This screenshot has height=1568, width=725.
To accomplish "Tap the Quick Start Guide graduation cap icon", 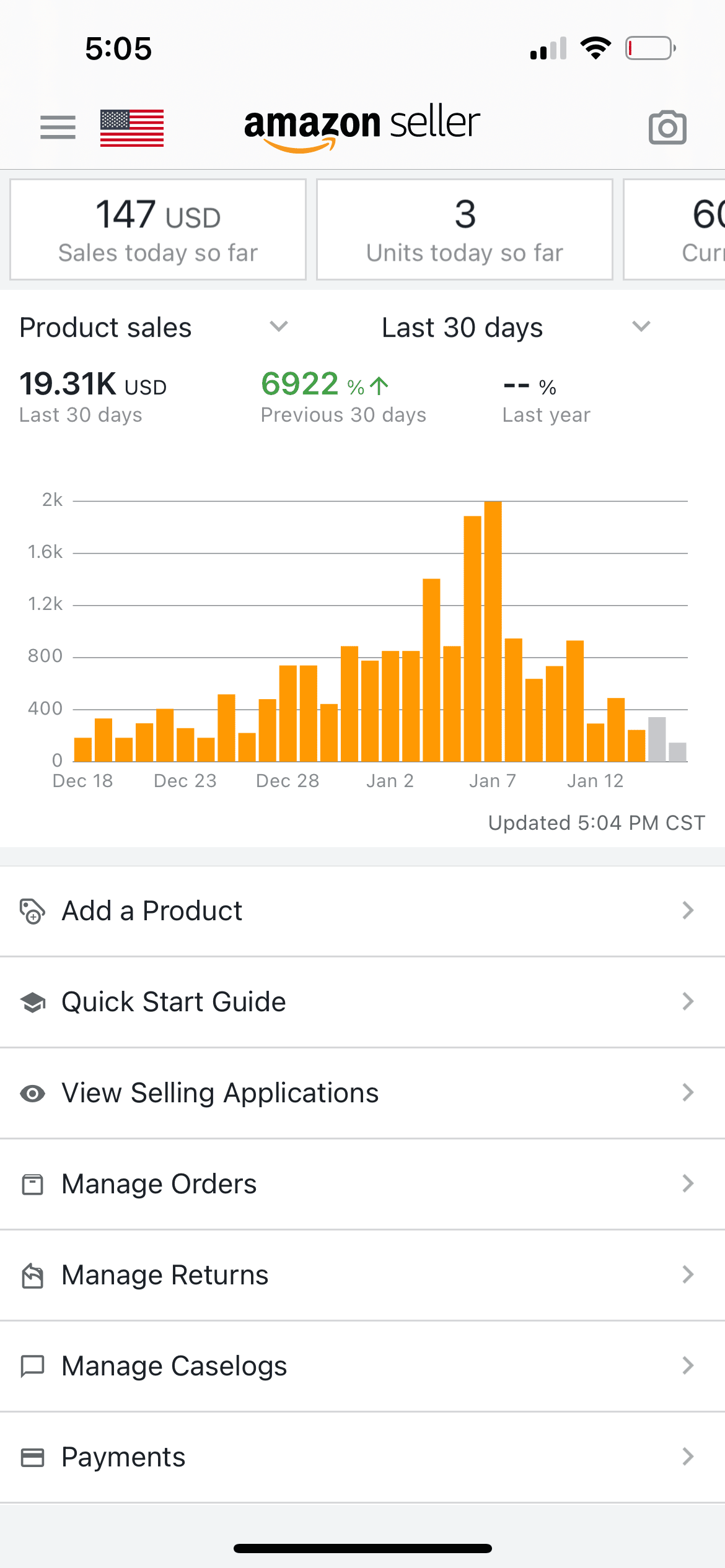I will tap(32, 1002).
